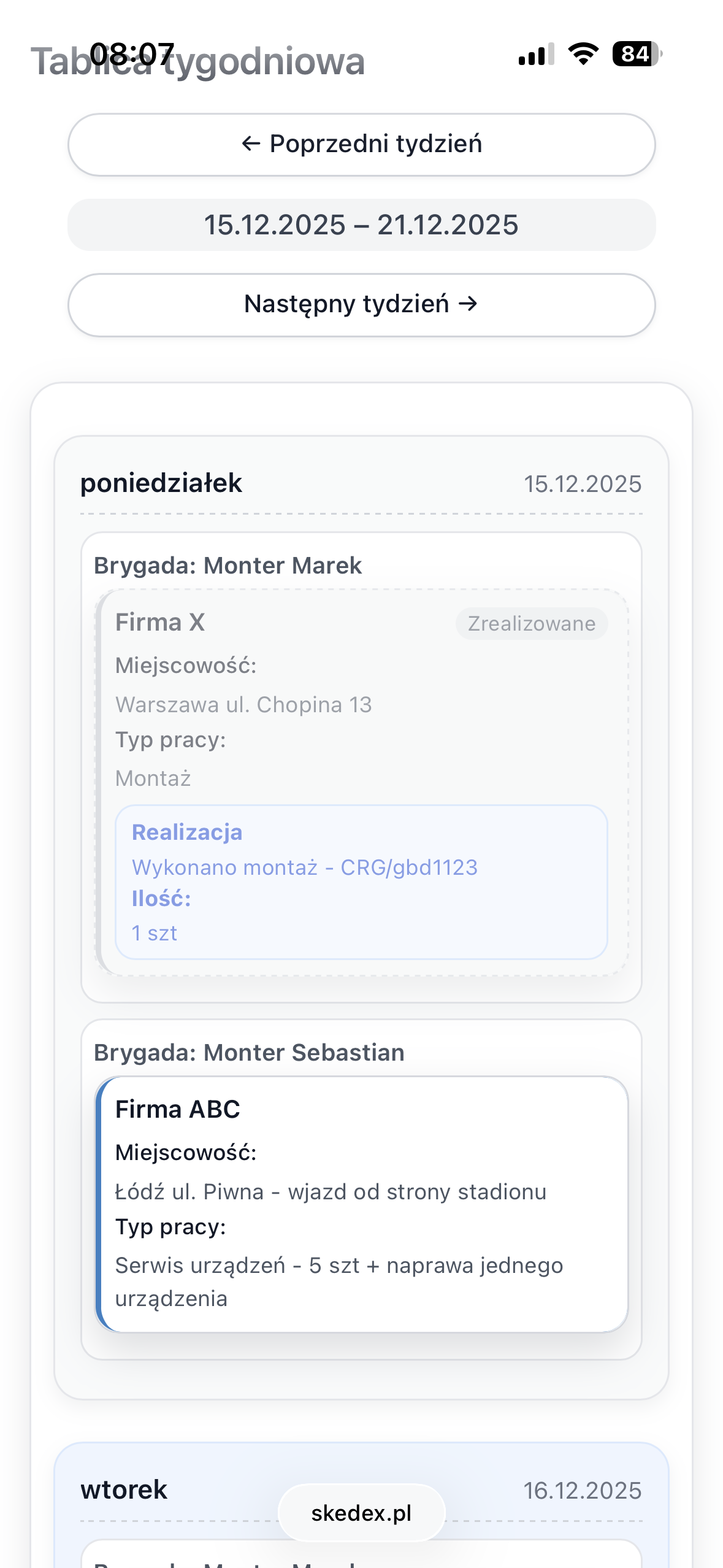Tap the cellular signal bars icon
The height and width of the screenshot is (1568, 723).
(x=536, y=54)
